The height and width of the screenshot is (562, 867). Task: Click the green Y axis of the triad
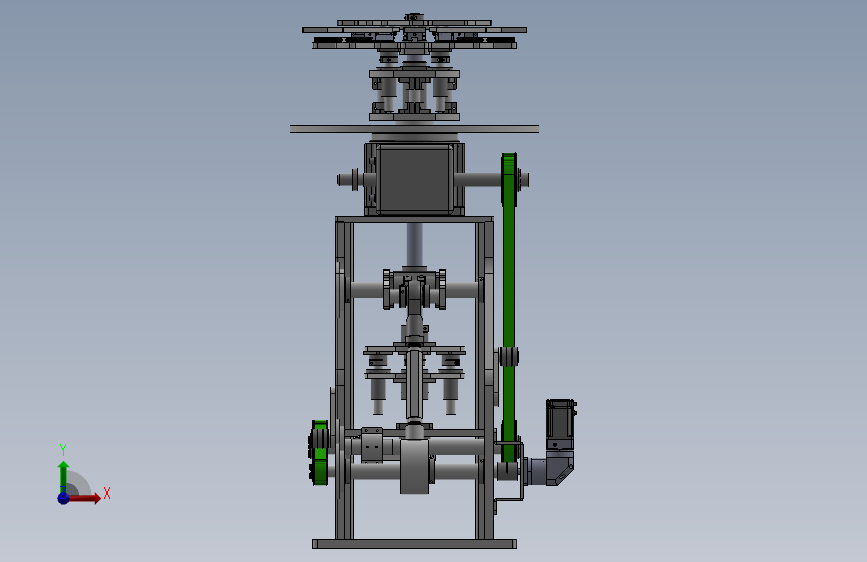tap(64, 477)
